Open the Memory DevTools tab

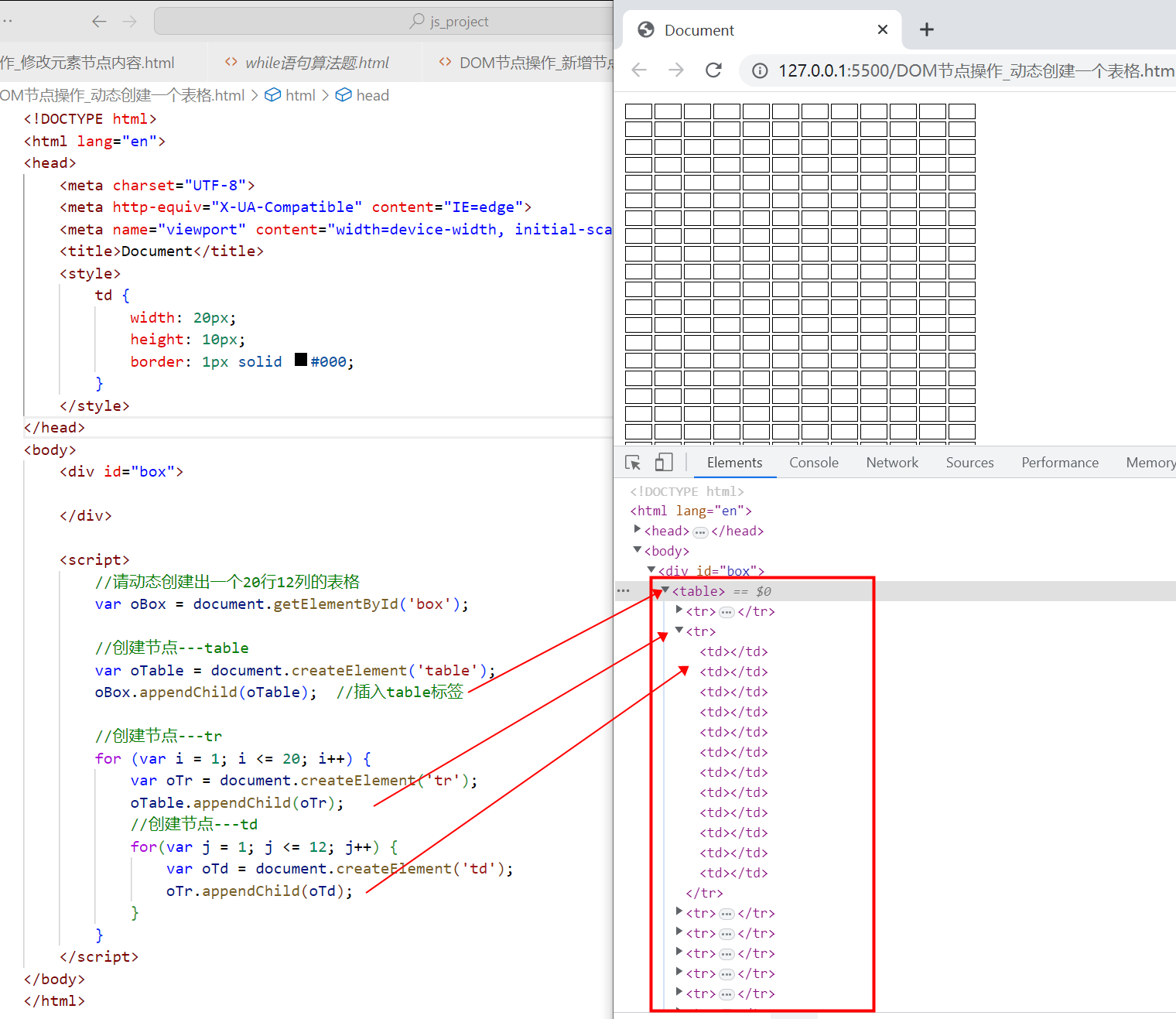(x=1150, y=463)
